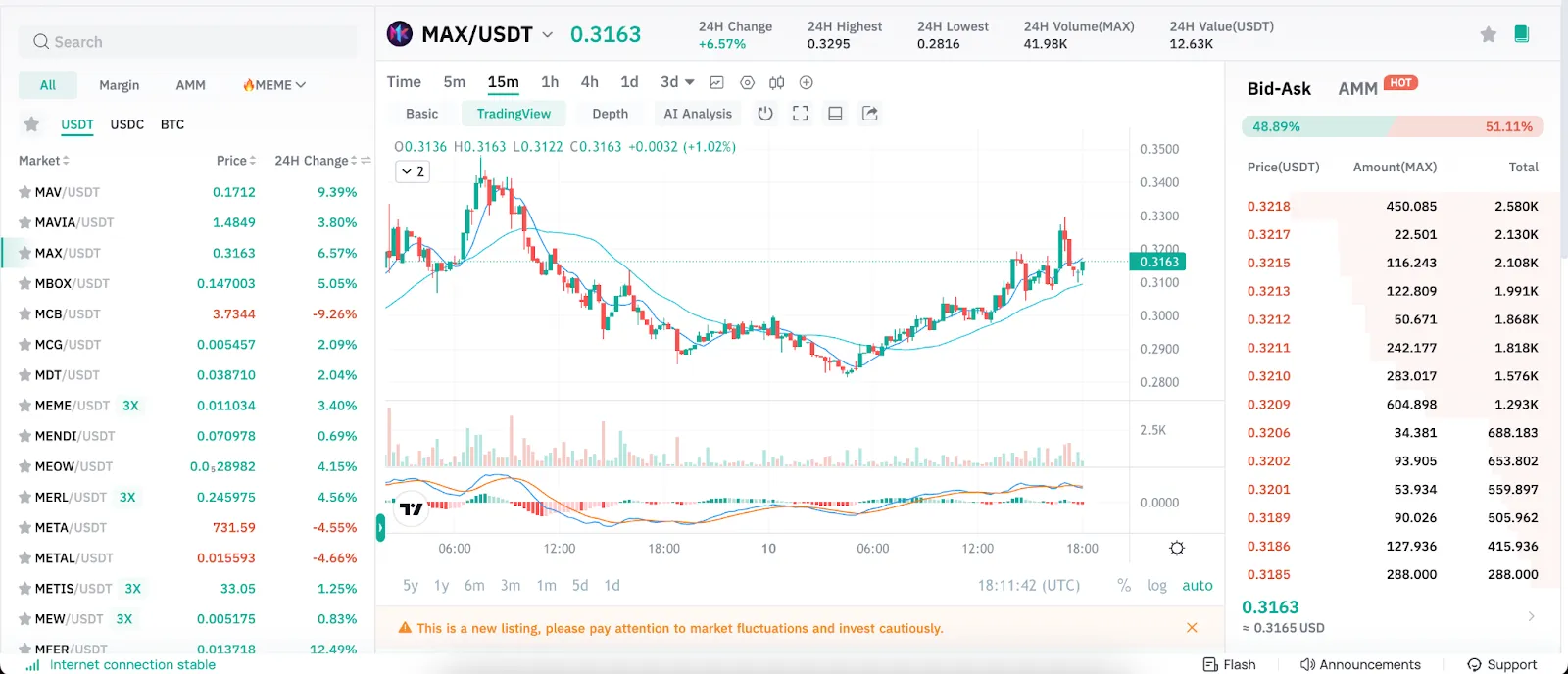Click the TradingView logo on chart
This screenshot has height=674, width=1568.
coord(412,508)
